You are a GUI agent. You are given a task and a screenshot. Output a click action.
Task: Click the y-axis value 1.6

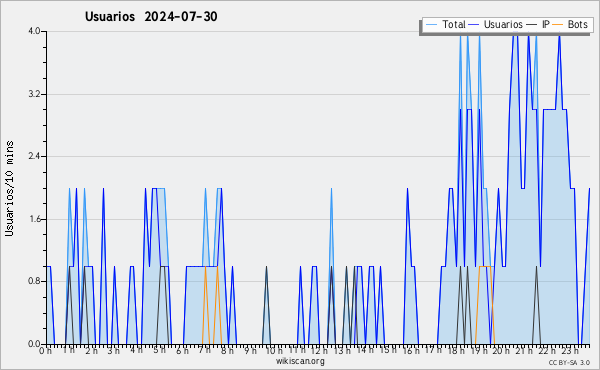(34, 219)
